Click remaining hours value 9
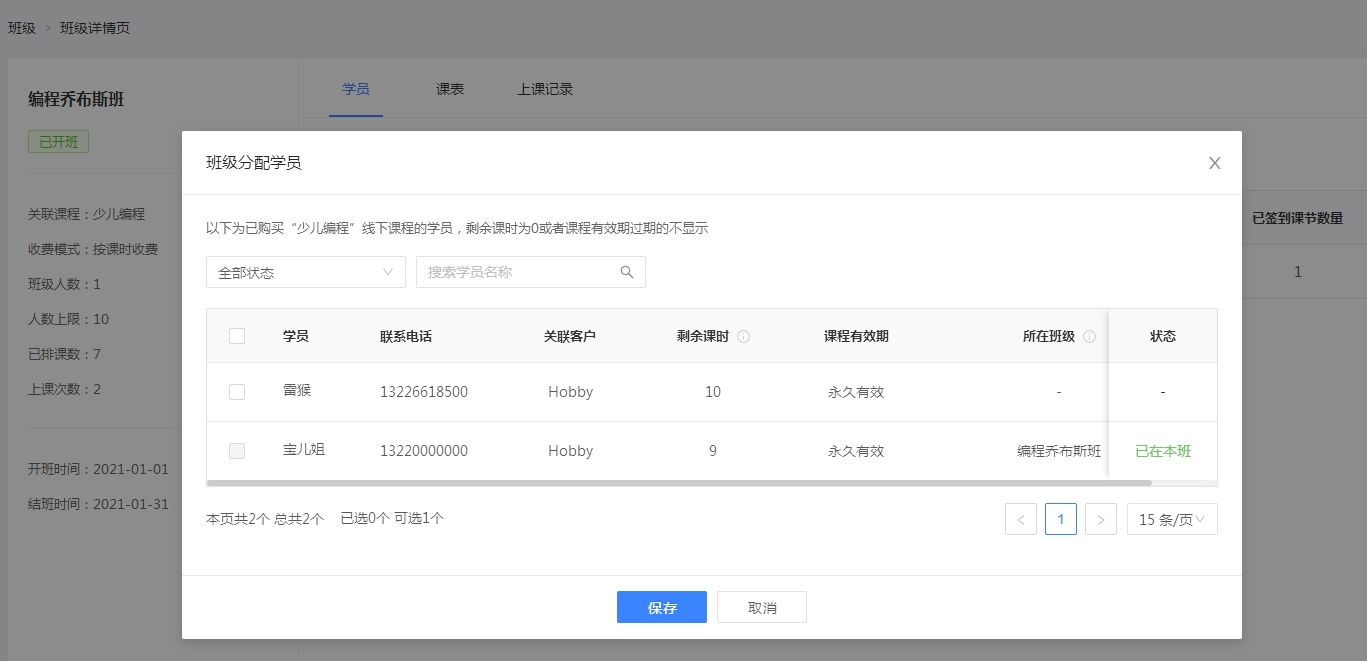The width and height of the screenshot is (1367, 661). click(713, 451)
